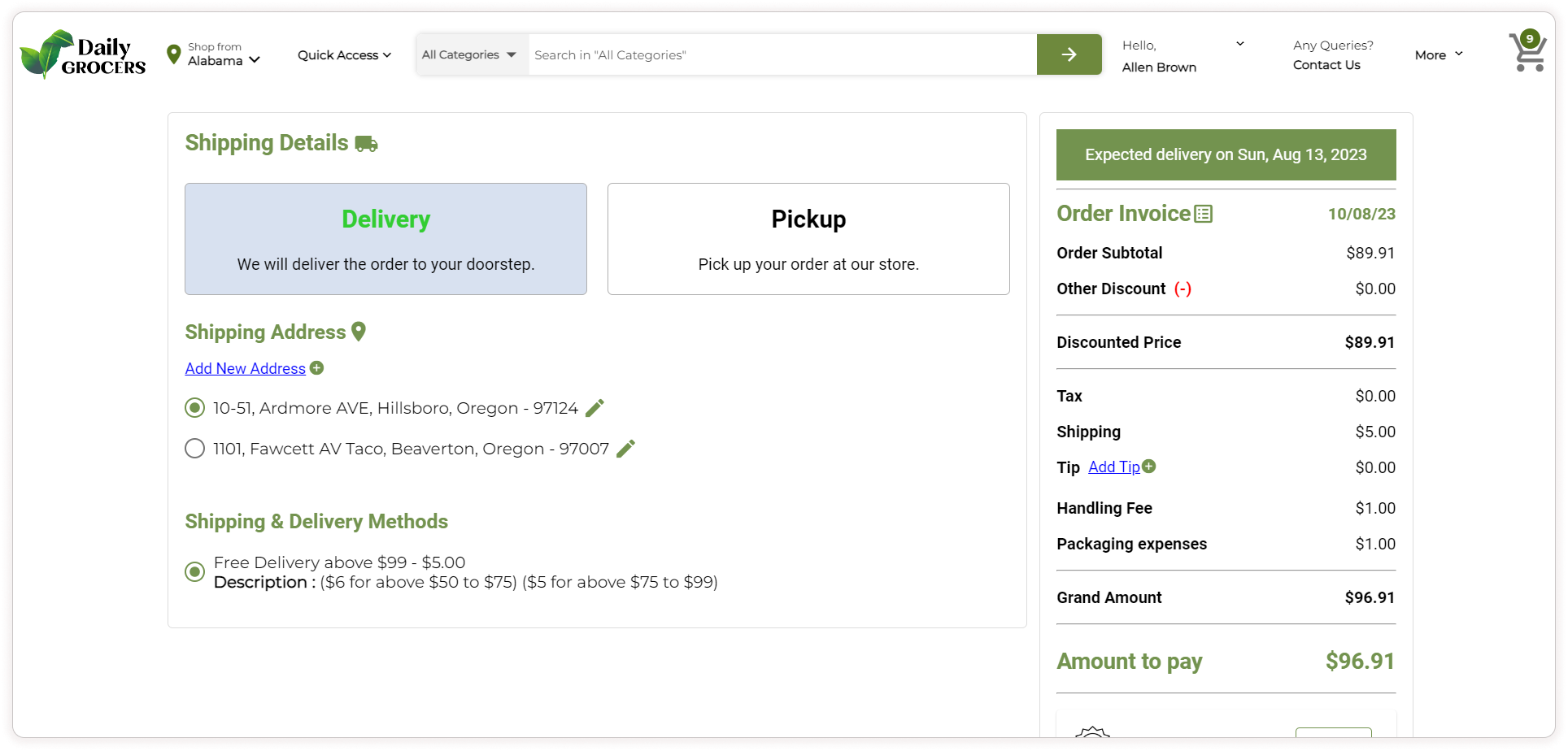Viewport: 1568px width, 751px height.
Task: Click the Order Invoice list icon
Action: 1203,214
